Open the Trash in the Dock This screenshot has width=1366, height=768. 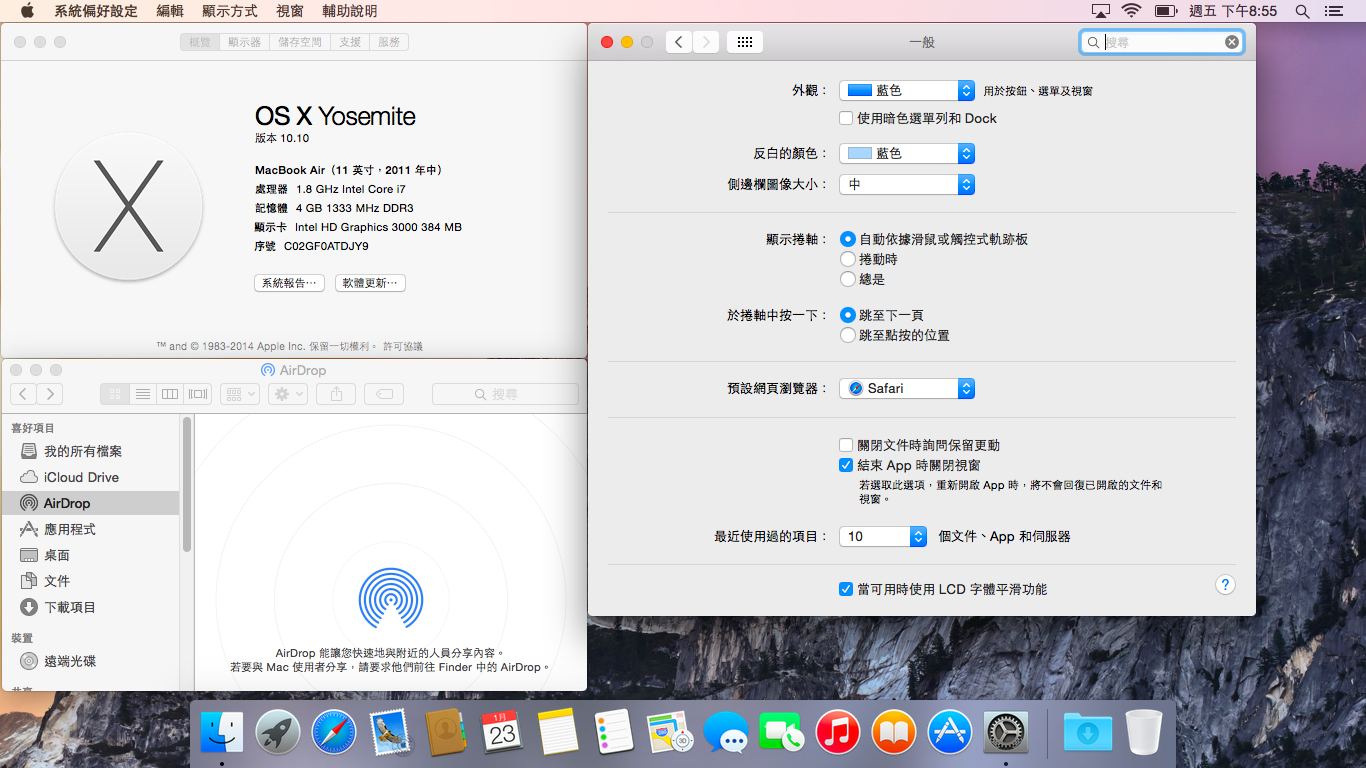tap(1144, 733)
